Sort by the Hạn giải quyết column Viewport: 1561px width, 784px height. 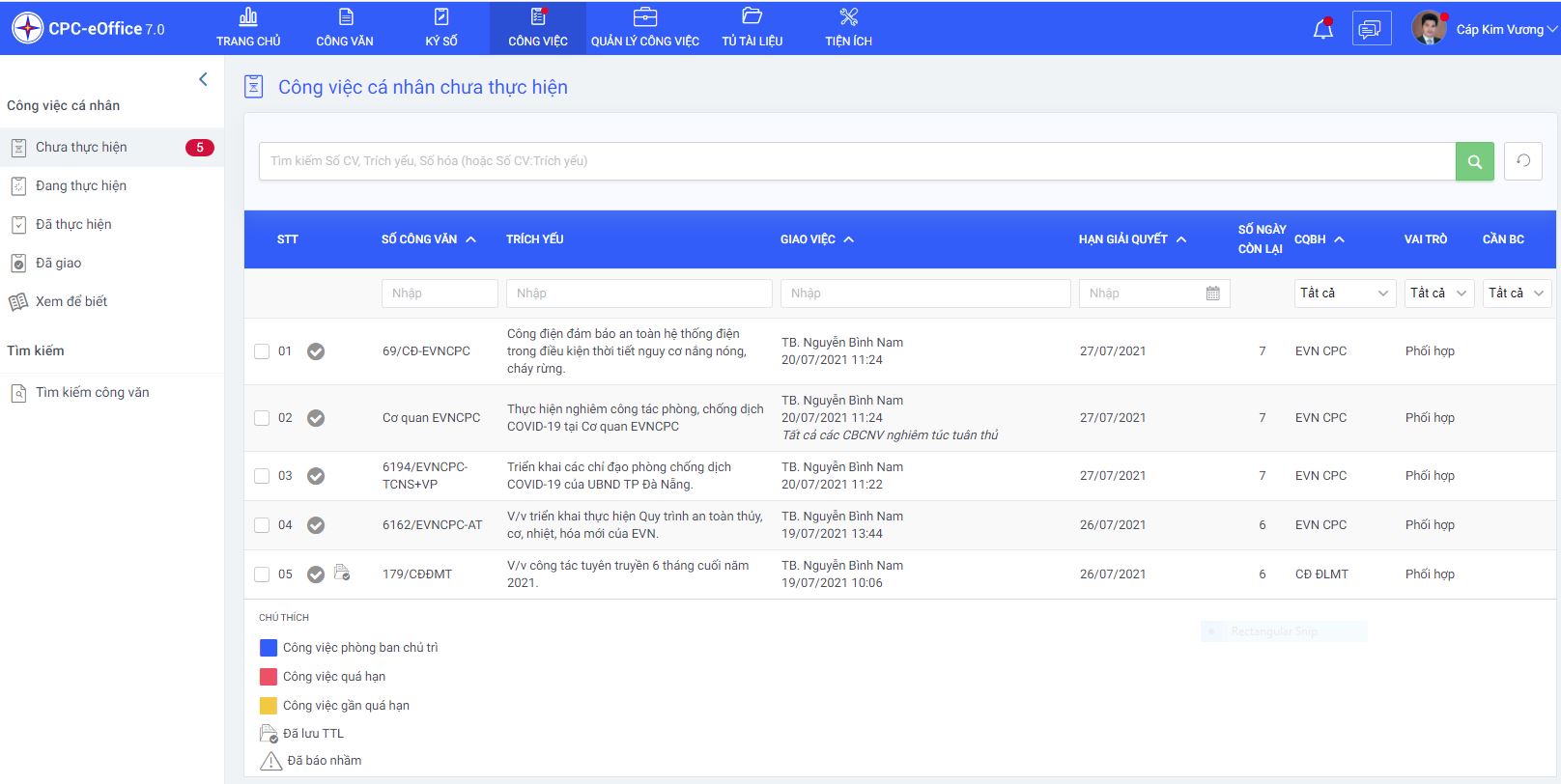click(1132, 239)
